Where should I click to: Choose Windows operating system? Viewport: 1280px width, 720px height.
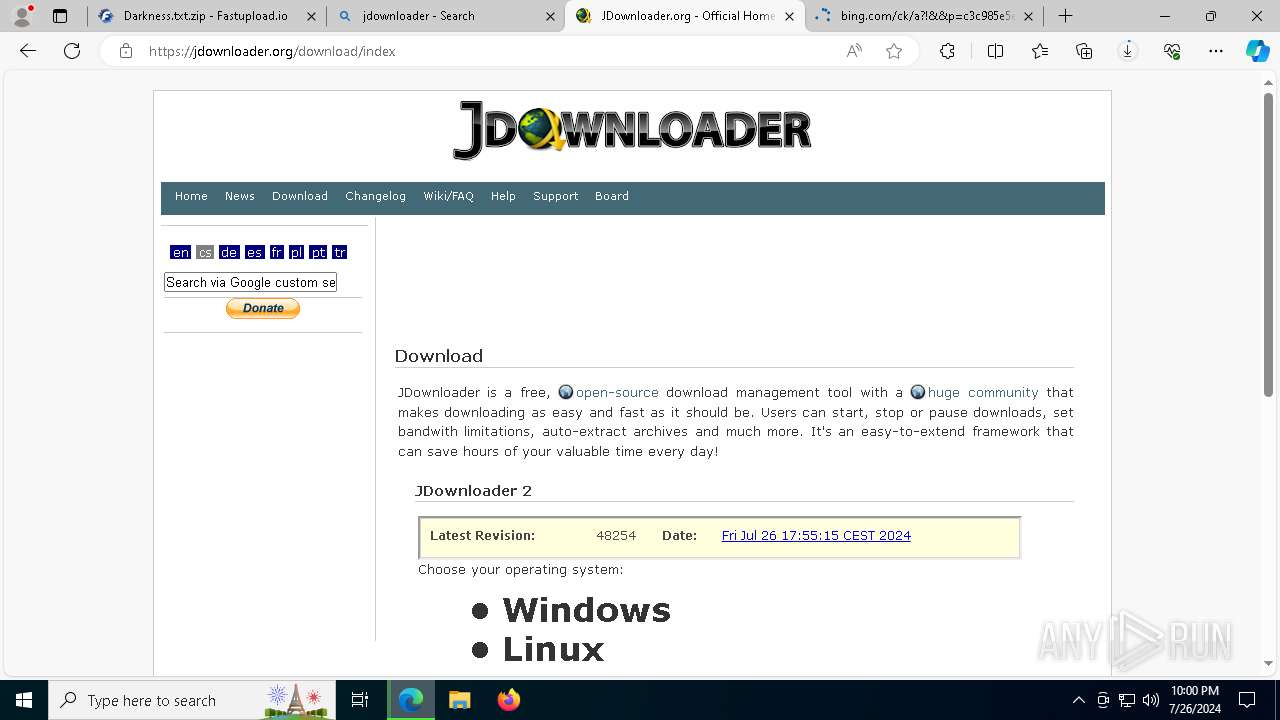click(586, 610)
